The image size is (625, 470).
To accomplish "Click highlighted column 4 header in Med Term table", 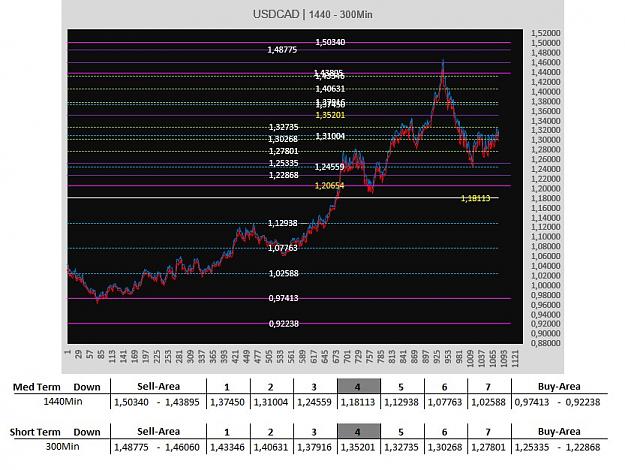I will (359, 386).
